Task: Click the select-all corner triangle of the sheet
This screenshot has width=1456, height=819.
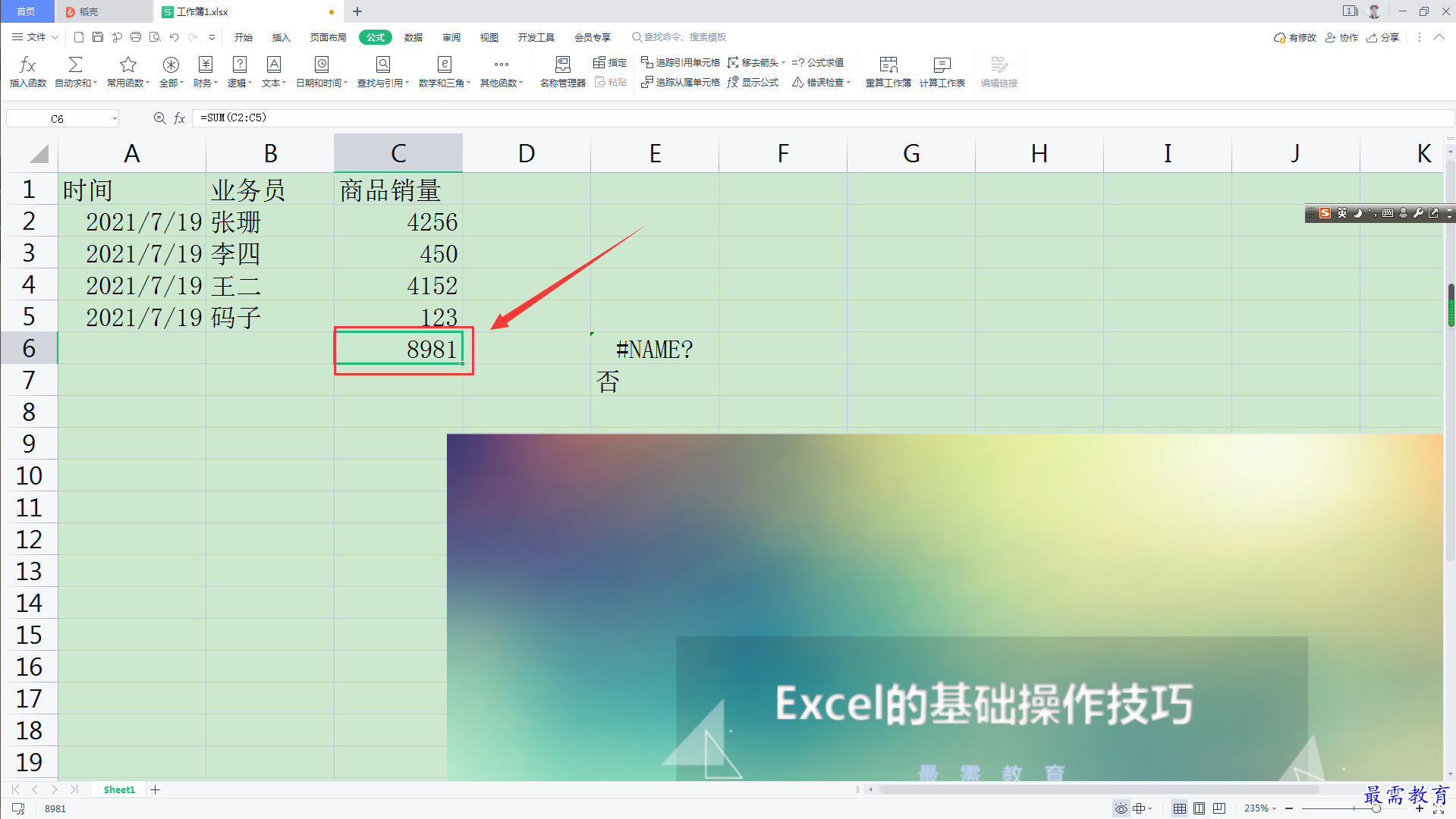Action: click(39, 154)
